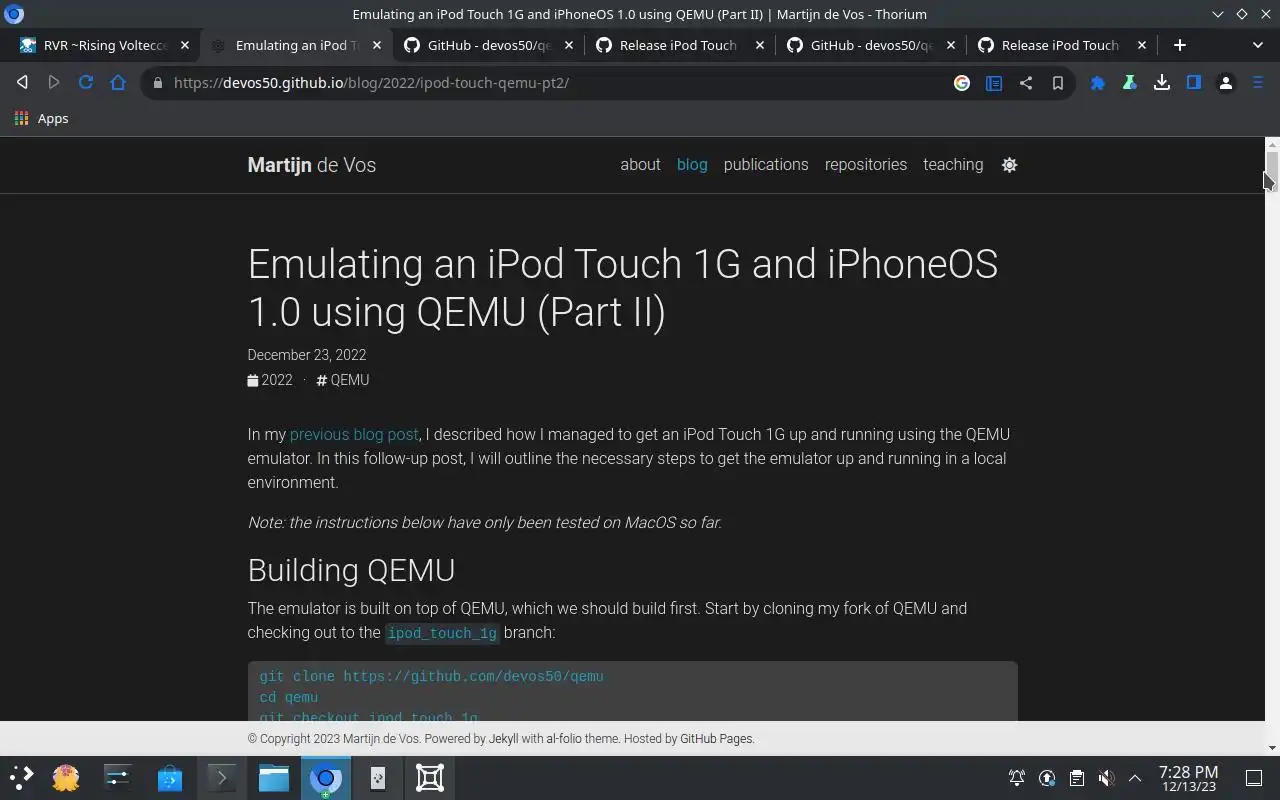Viewport: 1280px width, 800px height.
Task: Switch to second GitHub devos50 tab
Action: click(871, 45)
